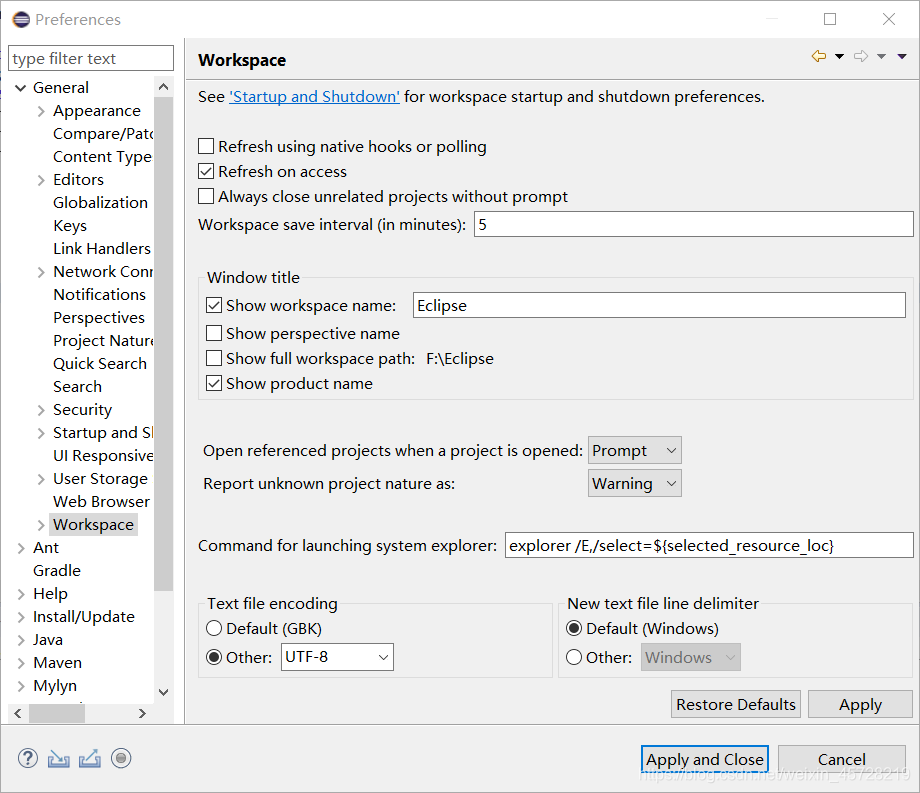Collapse the General tree node

[x=21, y=88]
